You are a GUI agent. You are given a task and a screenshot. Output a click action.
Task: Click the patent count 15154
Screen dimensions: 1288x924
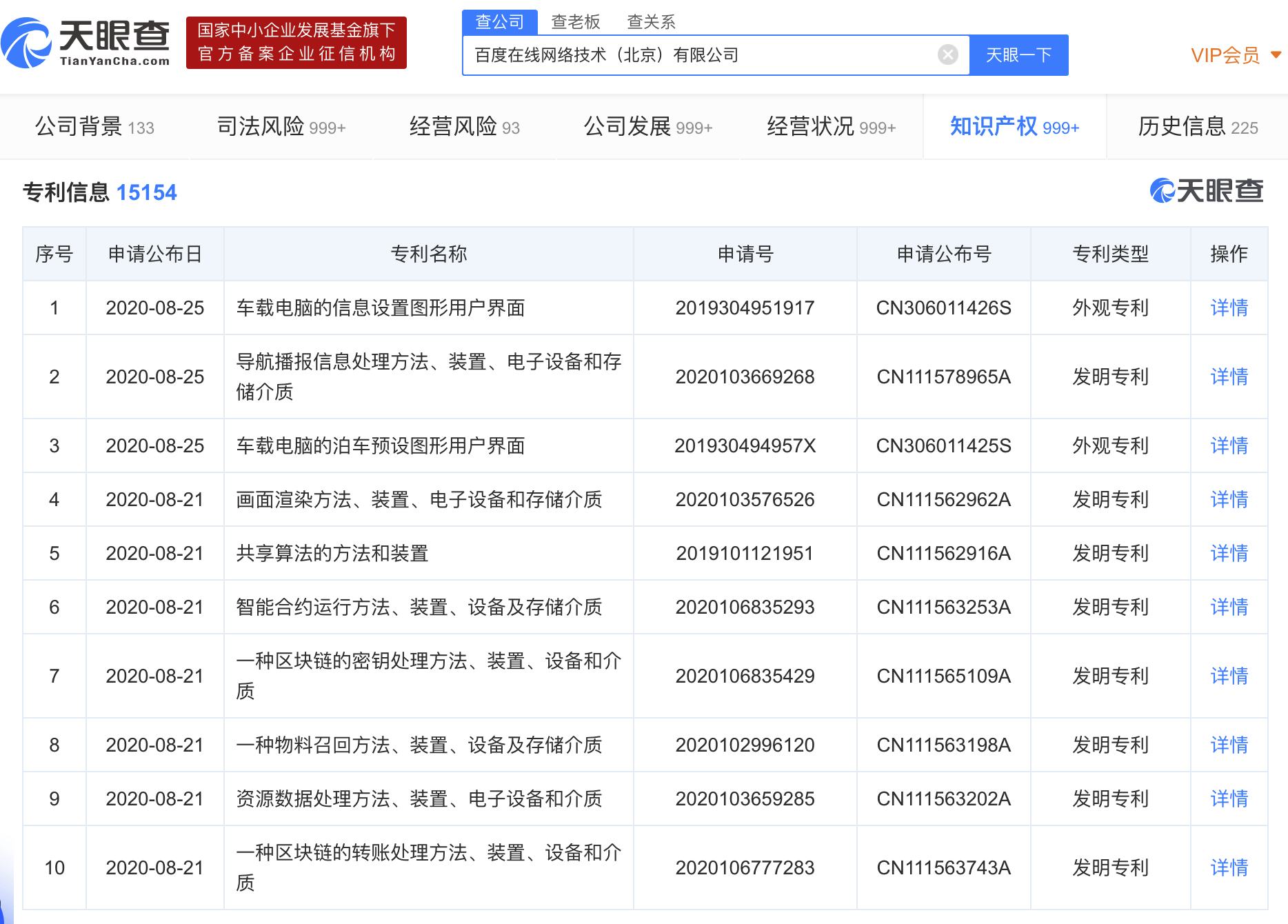coord(146,192)
